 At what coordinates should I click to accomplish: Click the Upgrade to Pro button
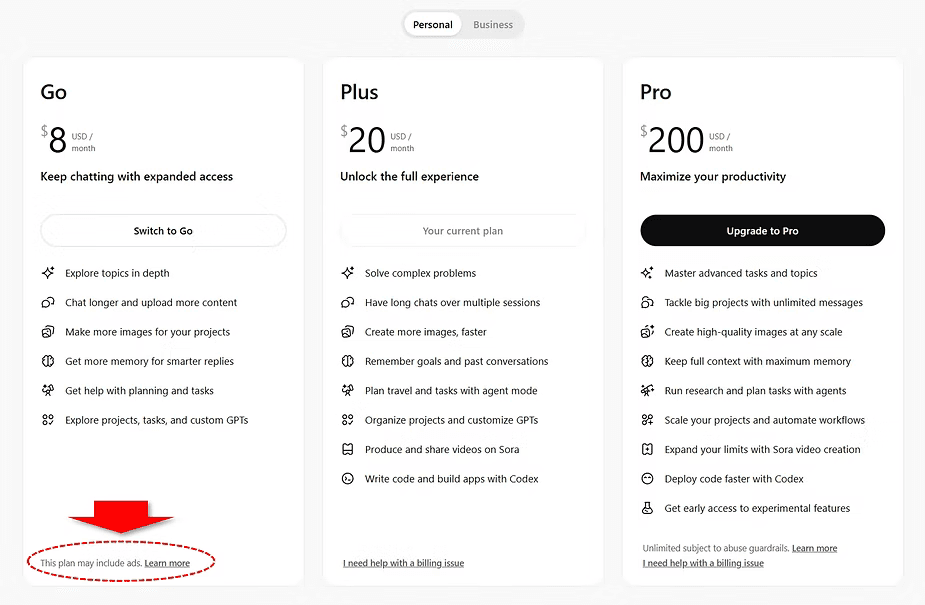[762, 231]
